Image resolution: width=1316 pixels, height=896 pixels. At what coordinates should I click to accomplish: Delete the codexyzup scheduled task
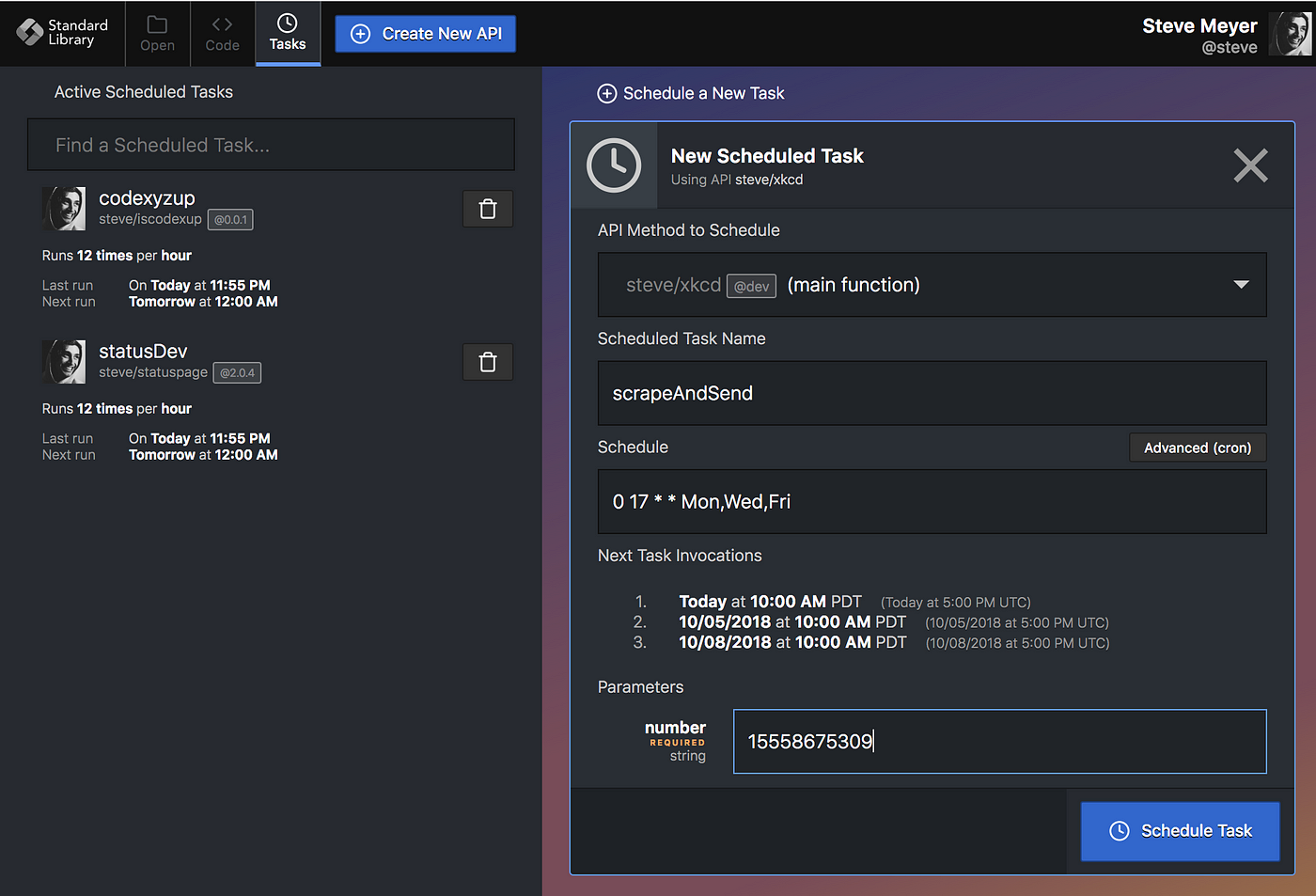[488, 209]
